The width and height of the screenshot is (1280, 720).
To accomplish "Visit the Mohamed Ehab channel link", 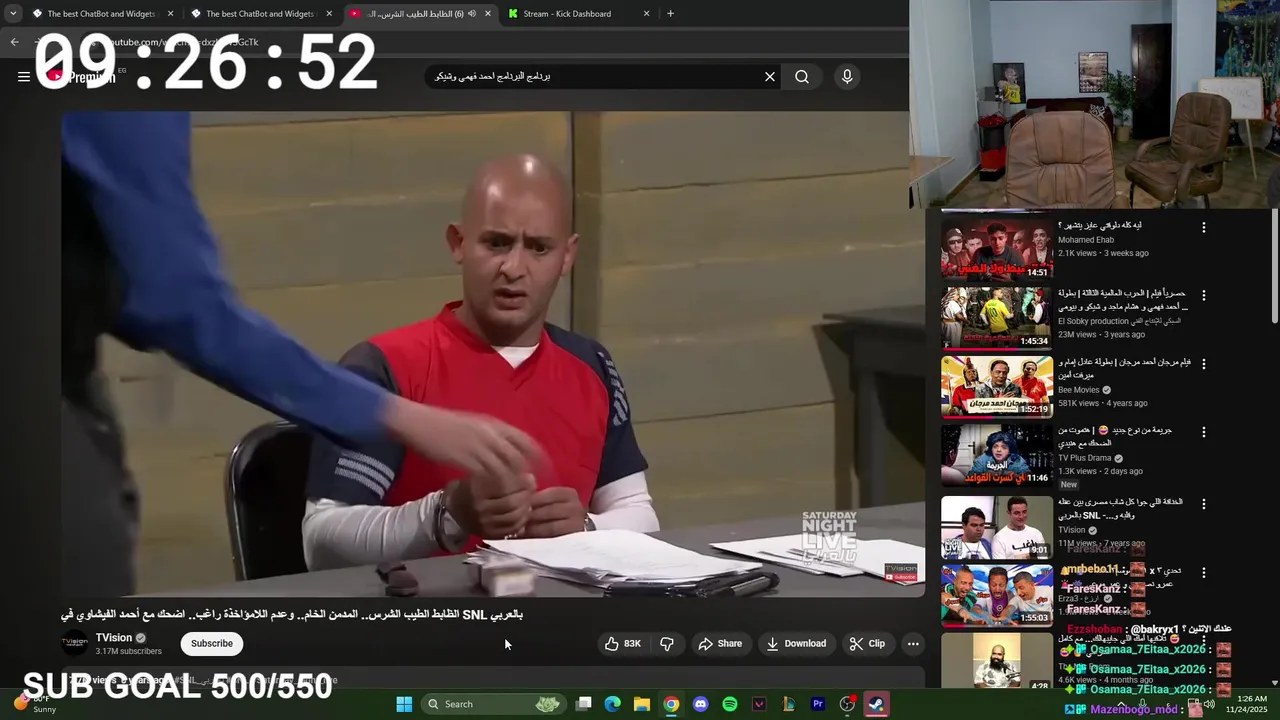I will point(1086,240).
